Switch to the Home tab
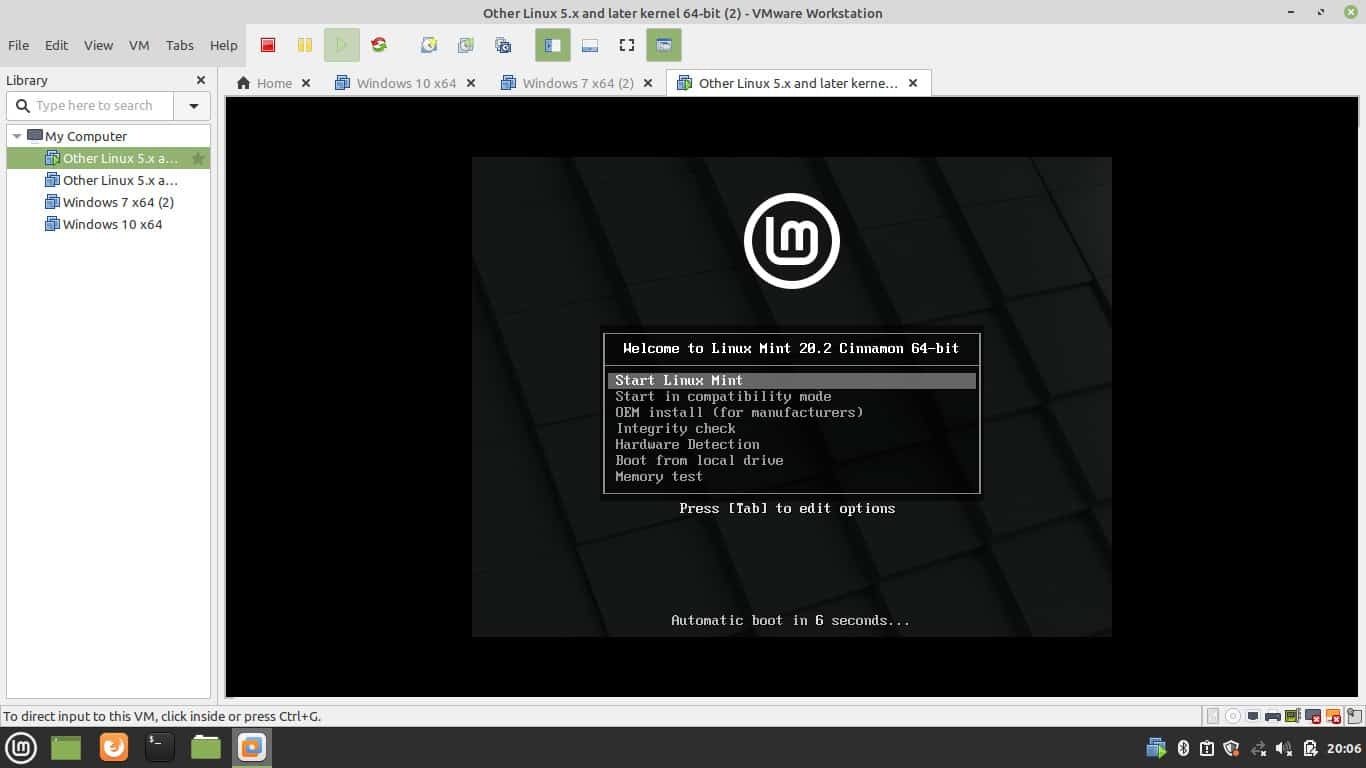 pos(264,83)
